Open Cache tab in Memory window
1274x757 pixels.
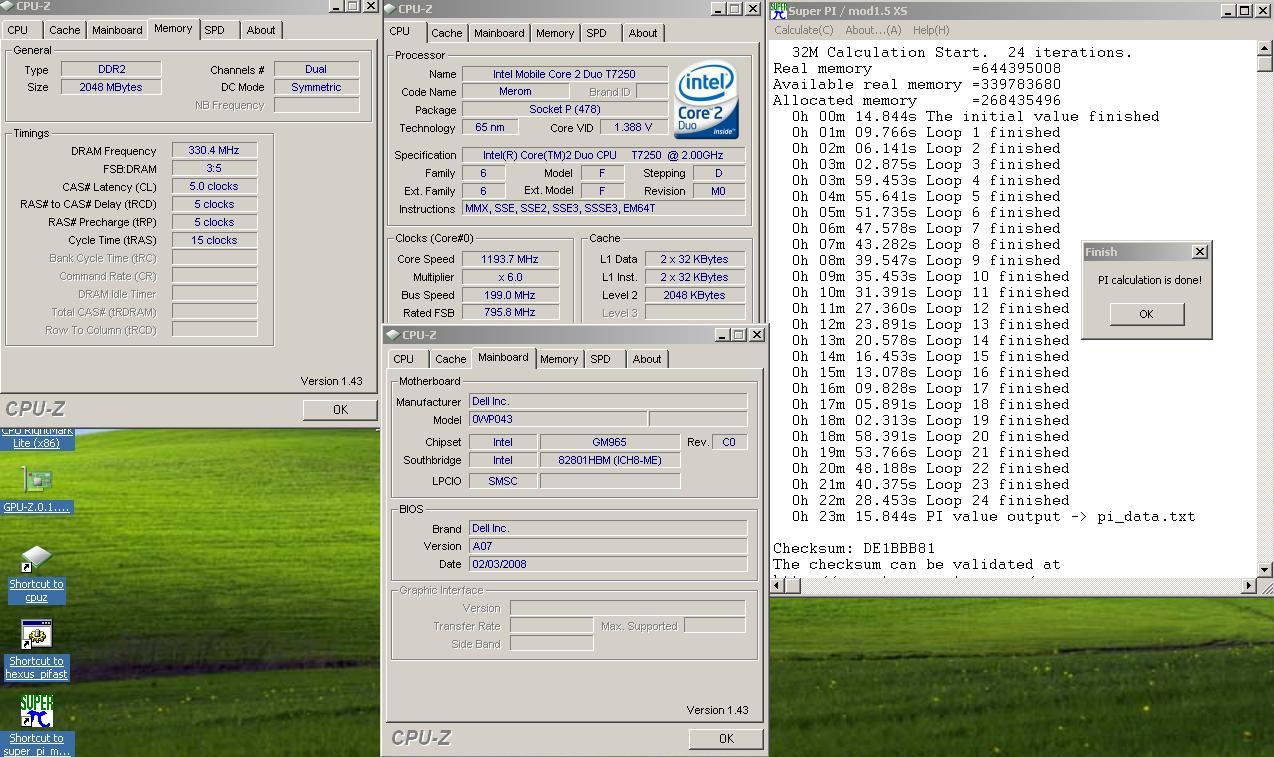coord(65,30)
